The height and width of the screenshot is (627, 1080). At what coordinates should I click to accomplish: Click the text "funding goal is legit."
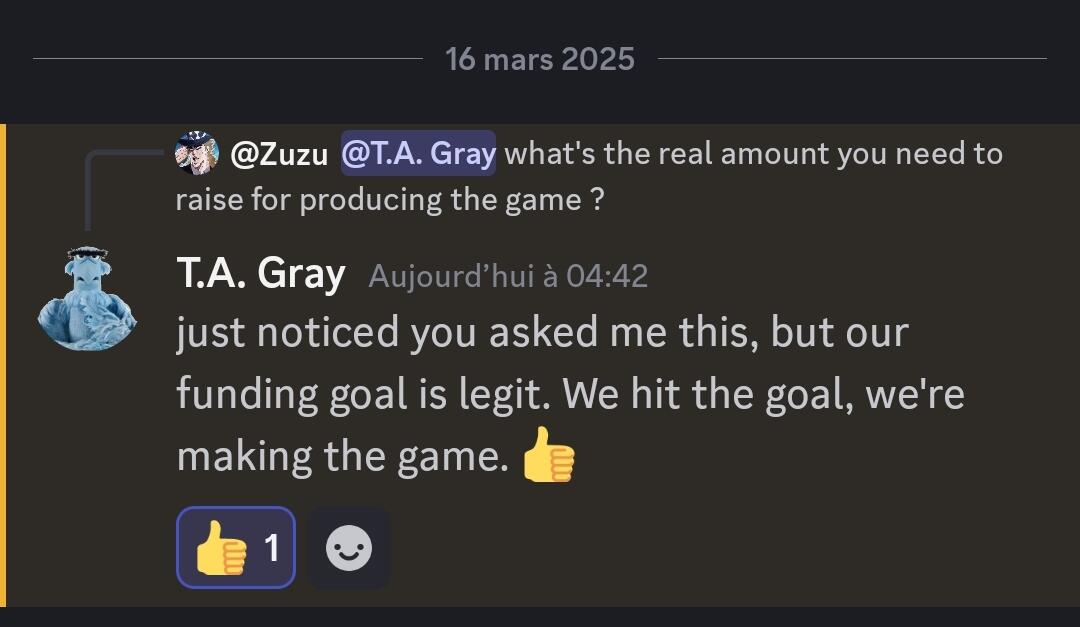364,395
